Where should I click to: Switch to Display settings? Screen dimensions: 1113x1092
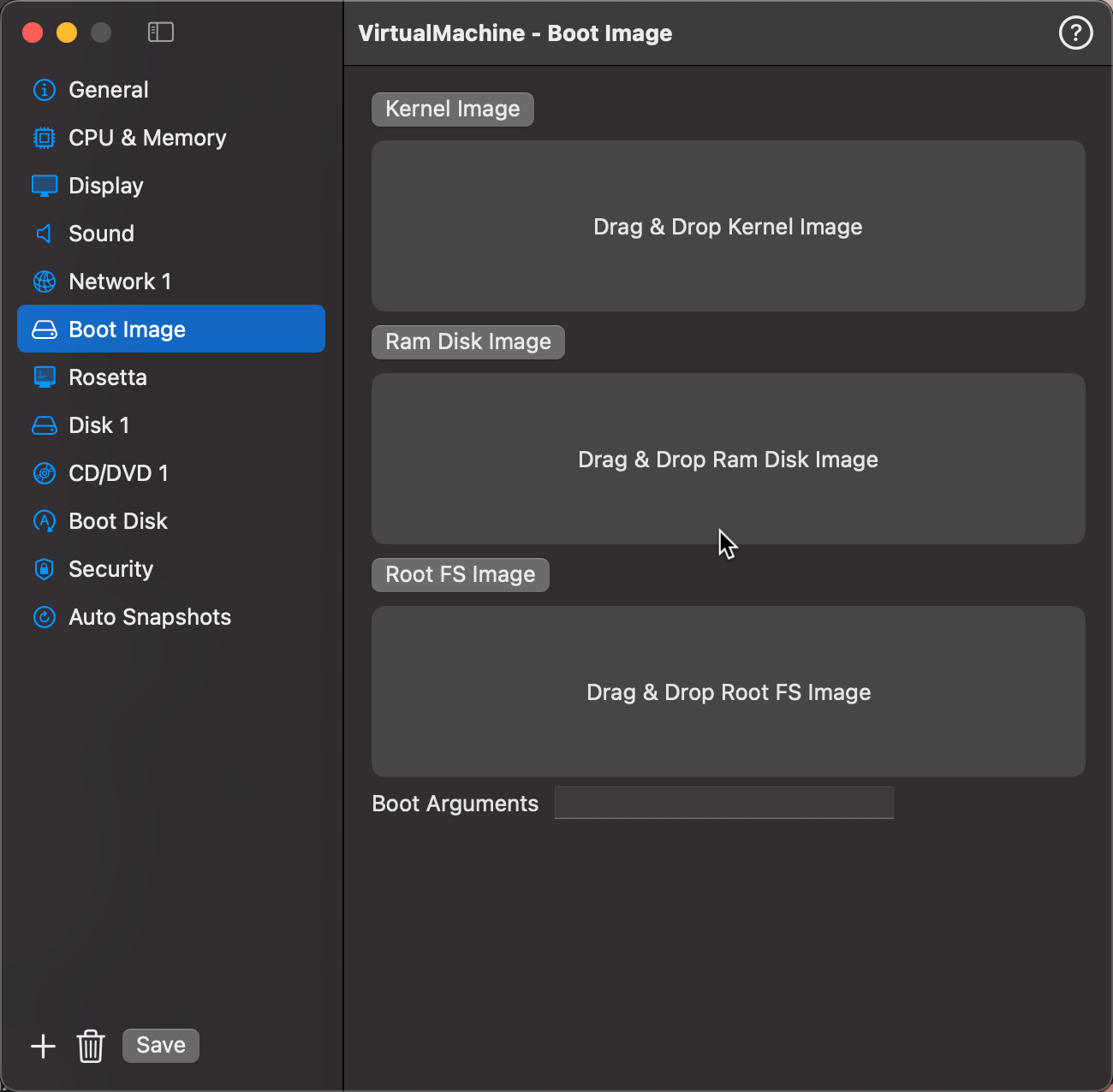click(x=106, y=186)
